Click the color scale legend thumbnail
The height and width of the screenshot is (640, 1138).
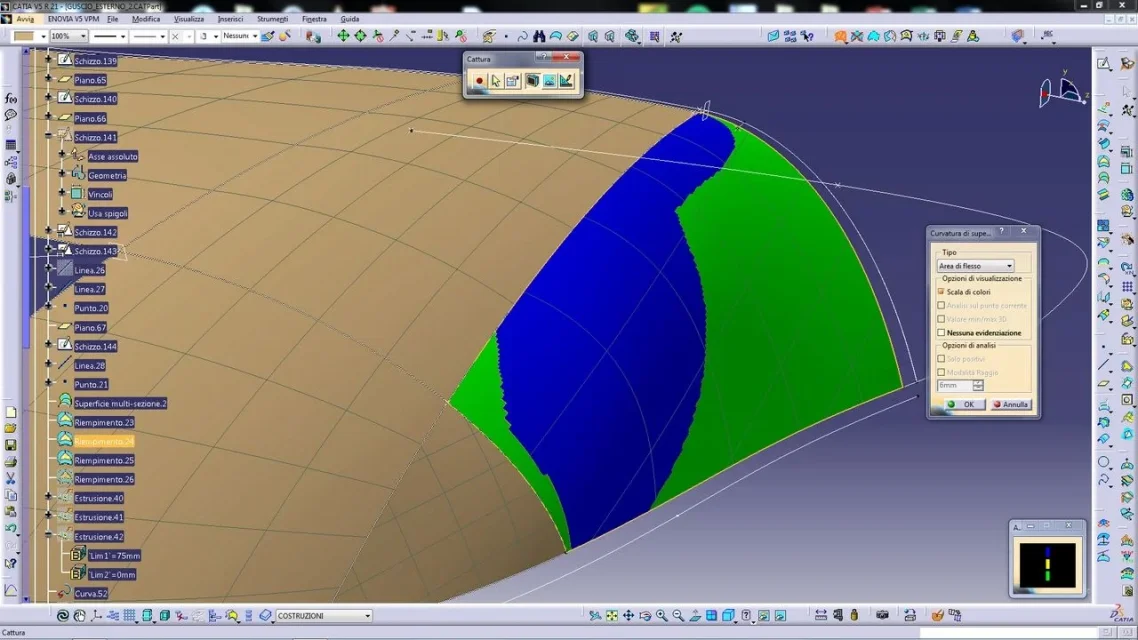click(1047, 565)
